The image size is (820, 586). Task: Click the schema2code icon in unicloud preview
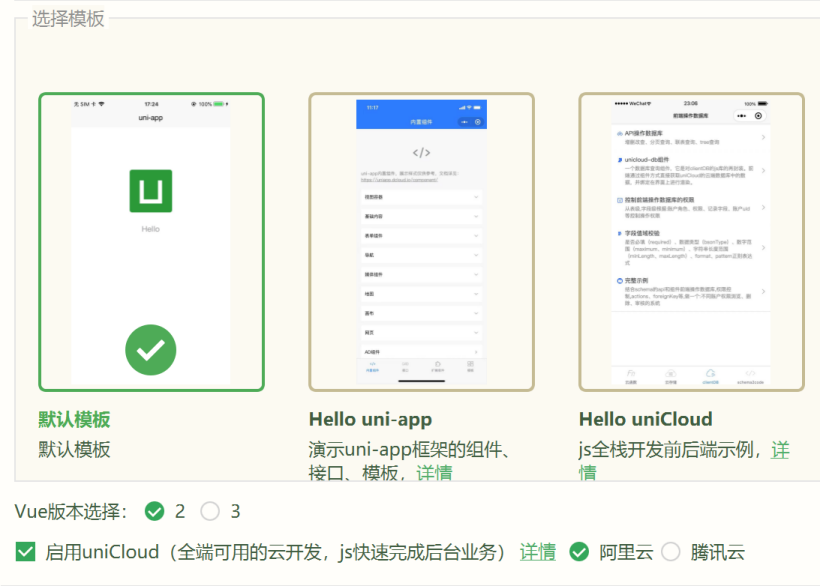(751, 375)
